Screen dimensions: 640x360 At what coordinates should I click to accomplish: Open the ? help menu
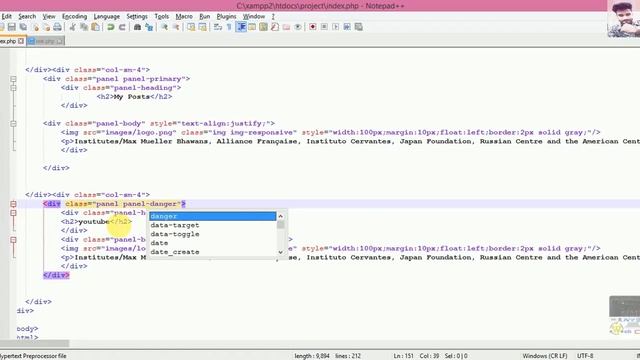coord(273,16)
